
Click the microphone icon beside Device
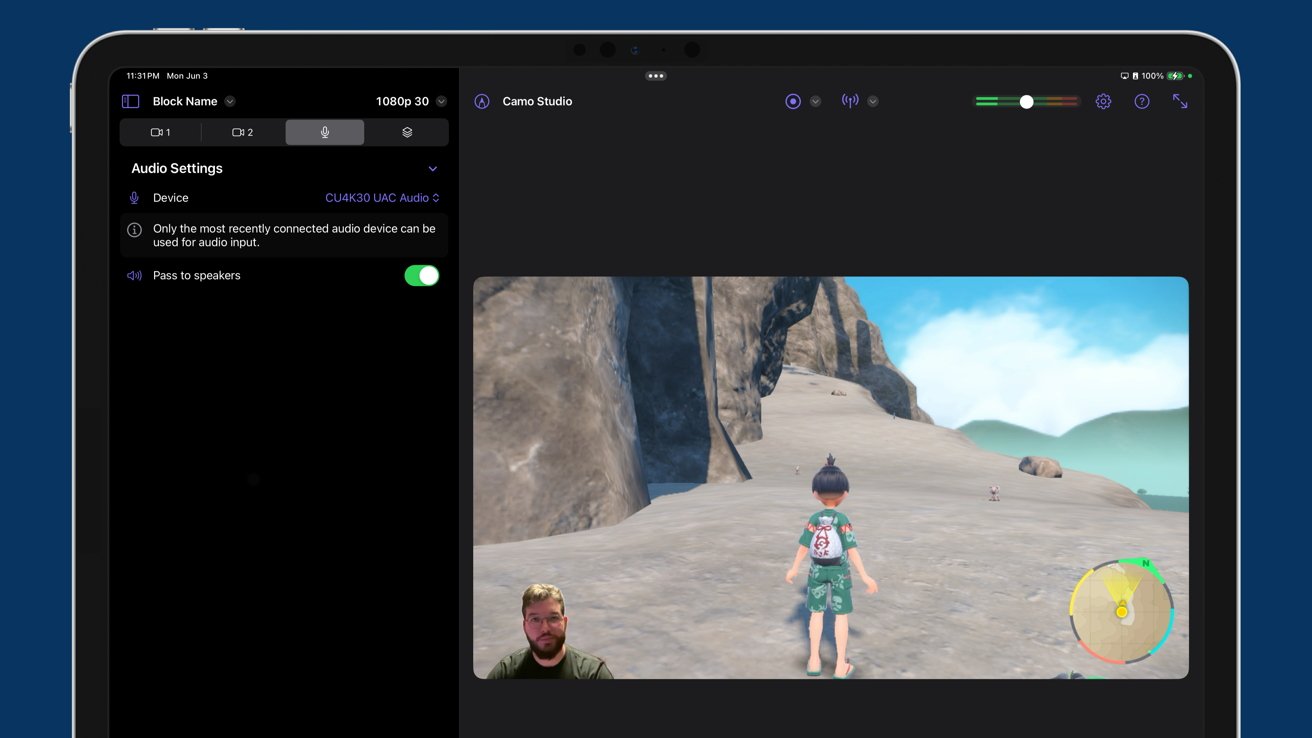(x=134, y=198)
